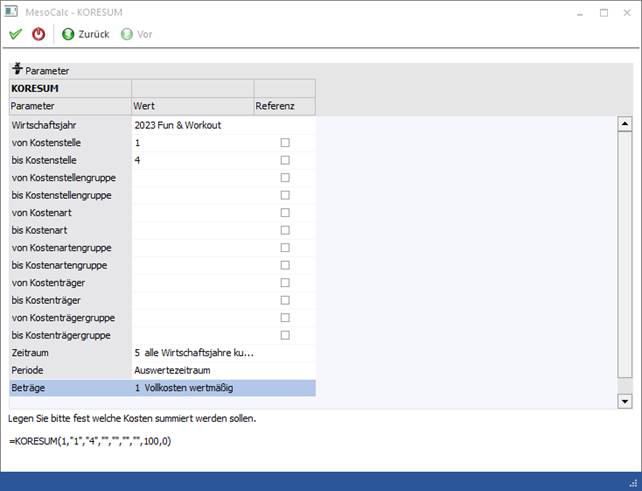
Task: Check the Referenz box for von Kostenart
Action: 285,213
